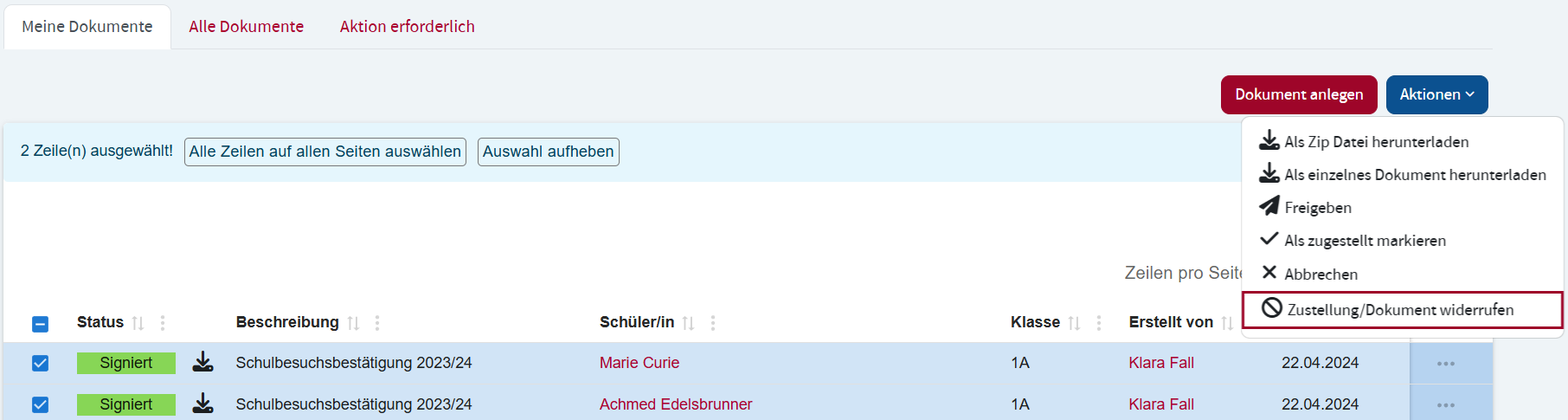Screen dimensions: 1568x420
Task: Sort the table by Status column
Action: pos(138,323)
